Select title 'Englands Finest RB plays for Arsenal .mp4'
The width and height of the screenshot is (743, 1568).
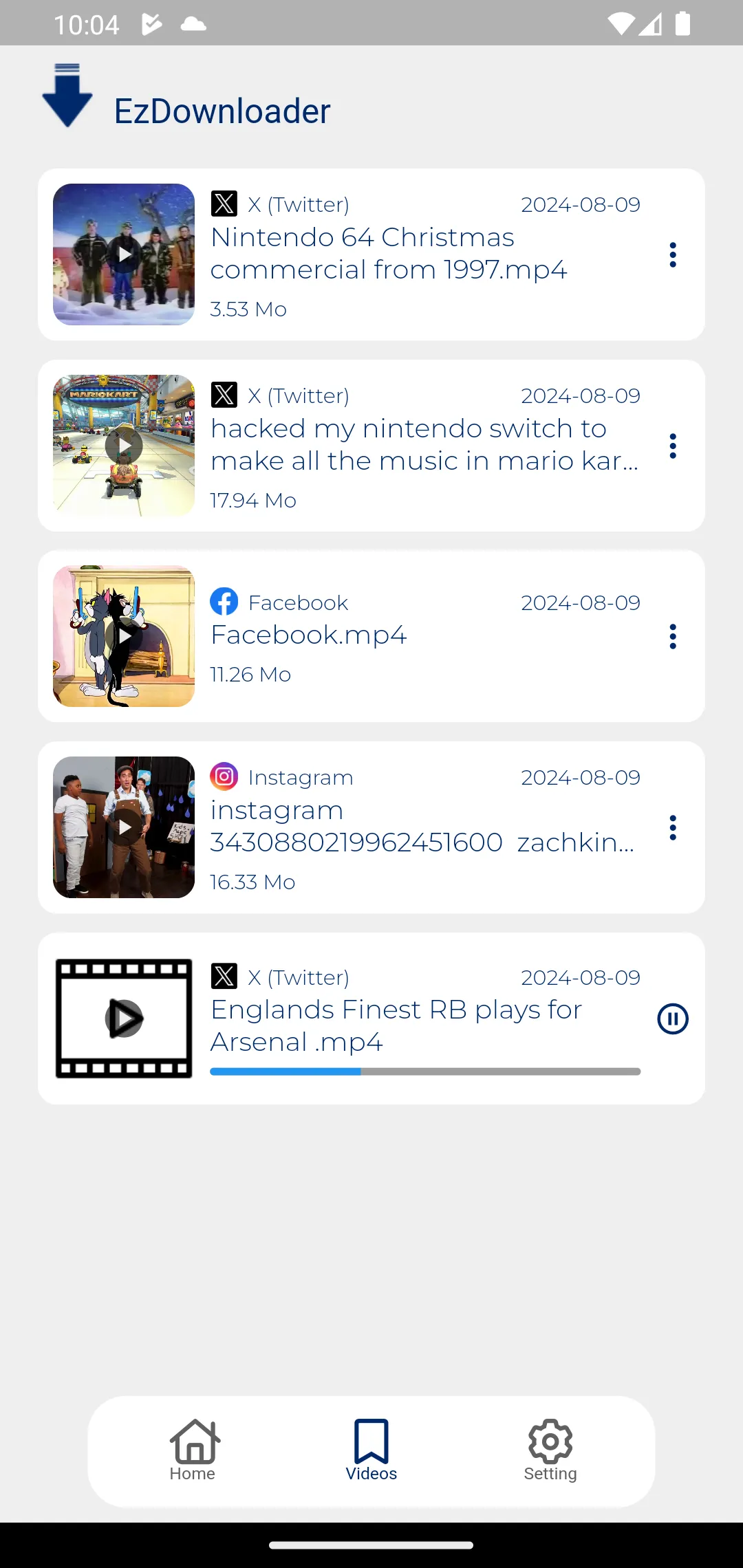tap(396, 1025)
